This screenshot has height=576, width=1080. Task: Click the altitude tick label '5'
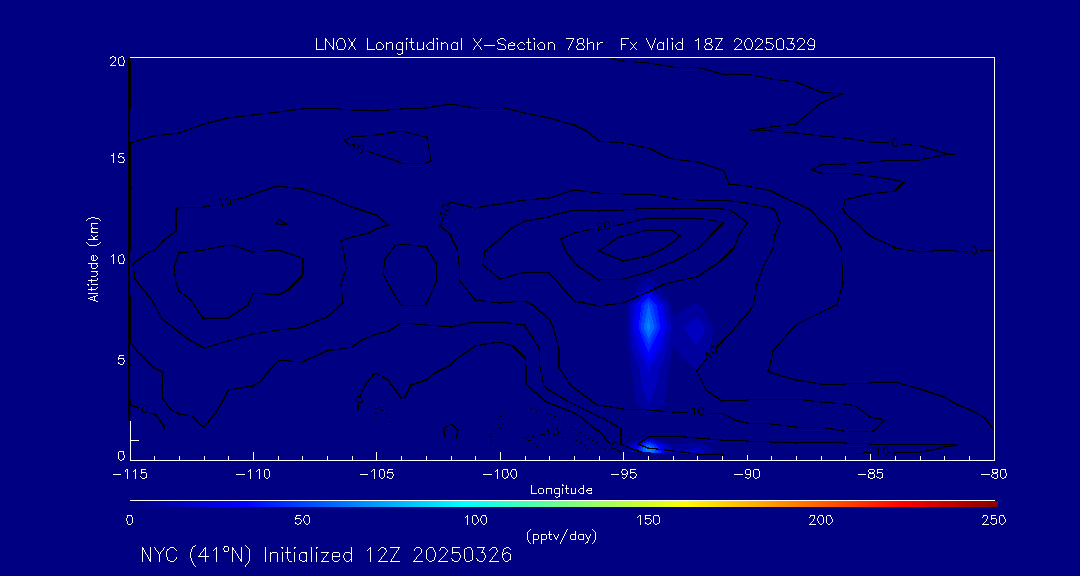120,360
